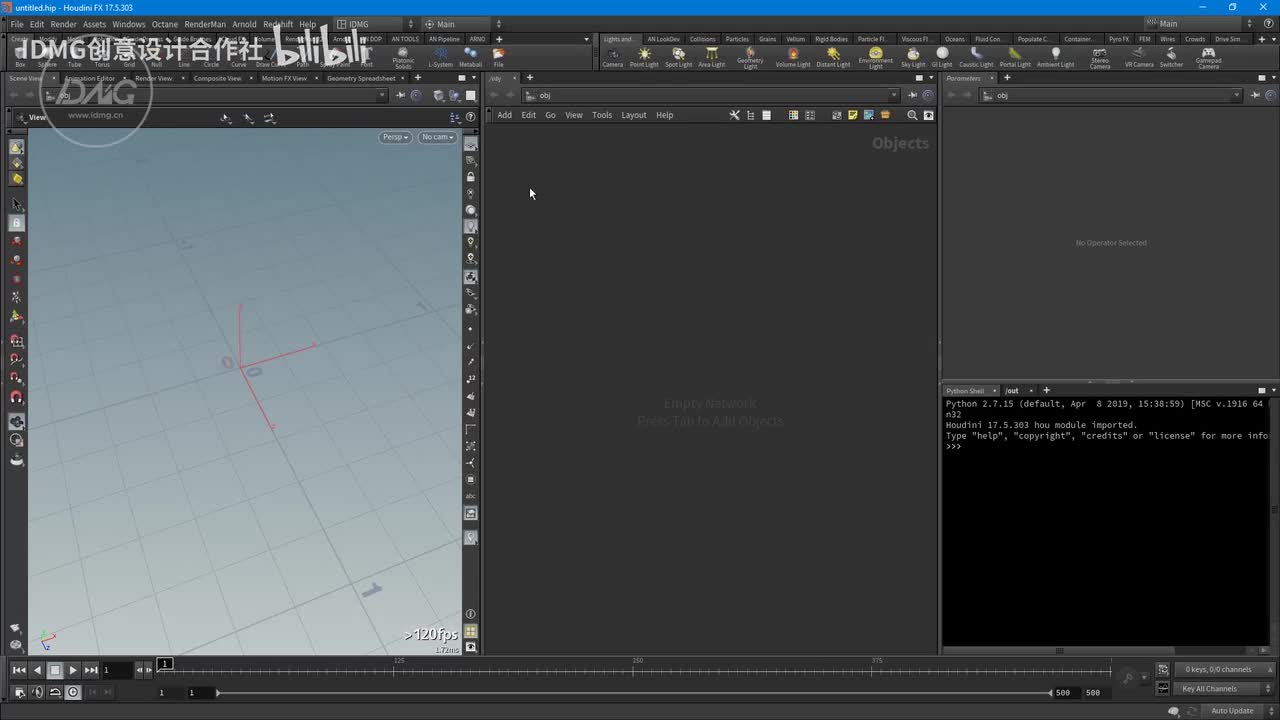1280x720 pixels.
Task: Select the Spot Light shelf tool
Action: coord(678,56)
